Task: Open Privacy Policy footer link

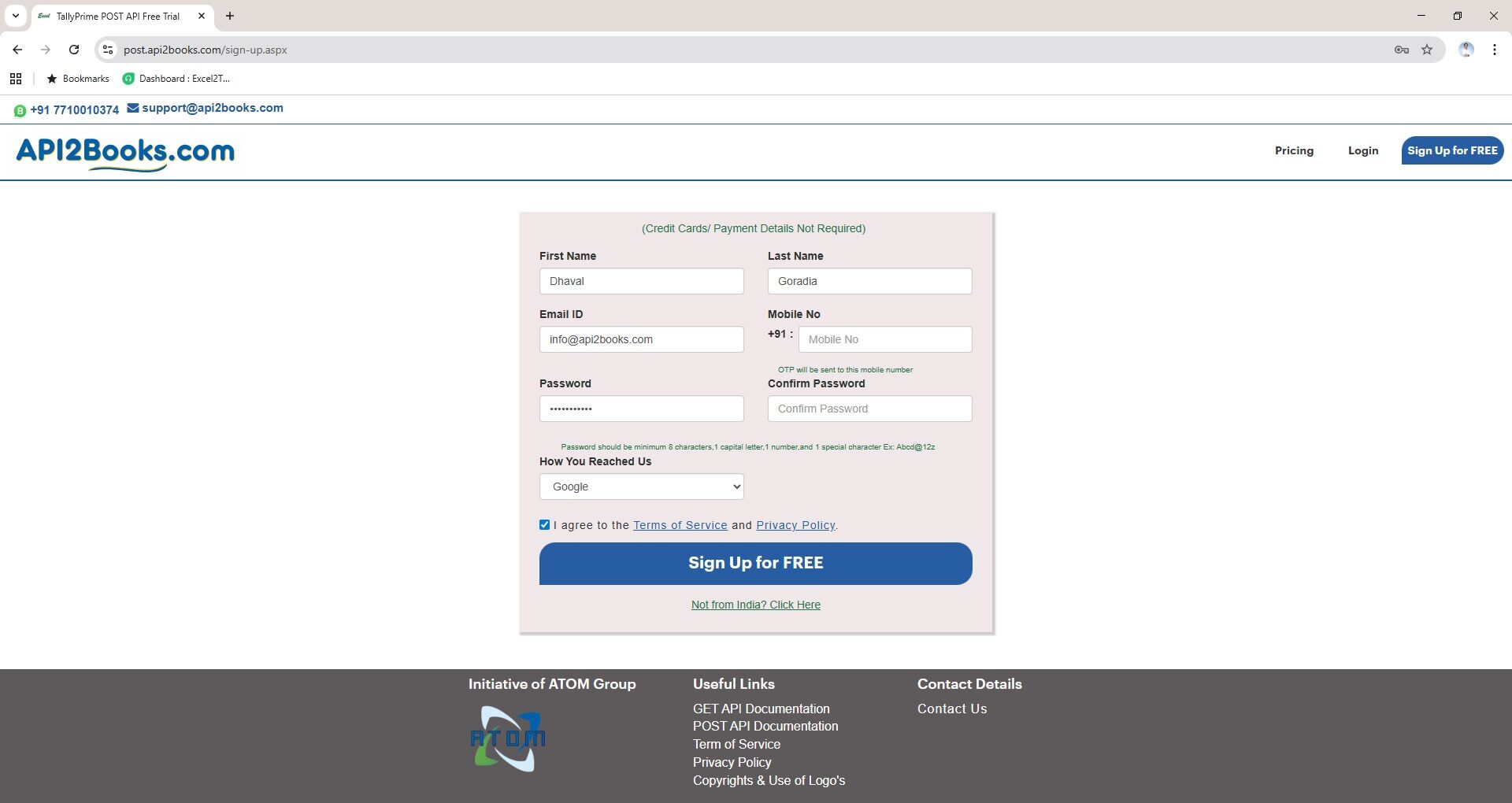Action: (732, 762)
